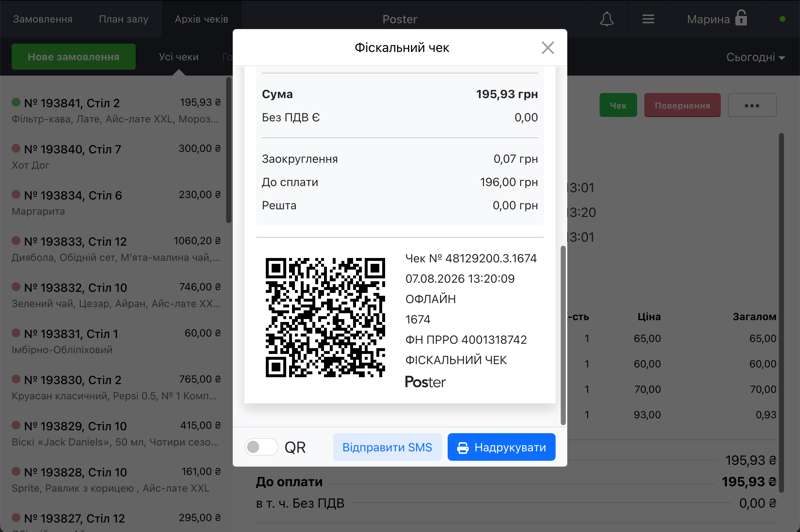Viewport: 800px width, 532px height.
Task: Click the Poster title in top bar
Action: click(399, 19)
